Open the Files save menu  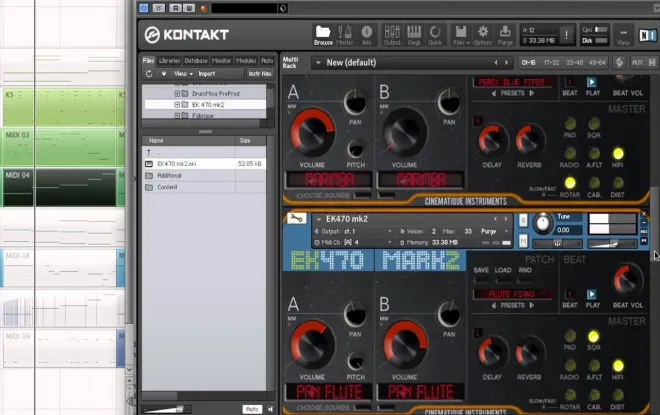[x=461, y=35]
